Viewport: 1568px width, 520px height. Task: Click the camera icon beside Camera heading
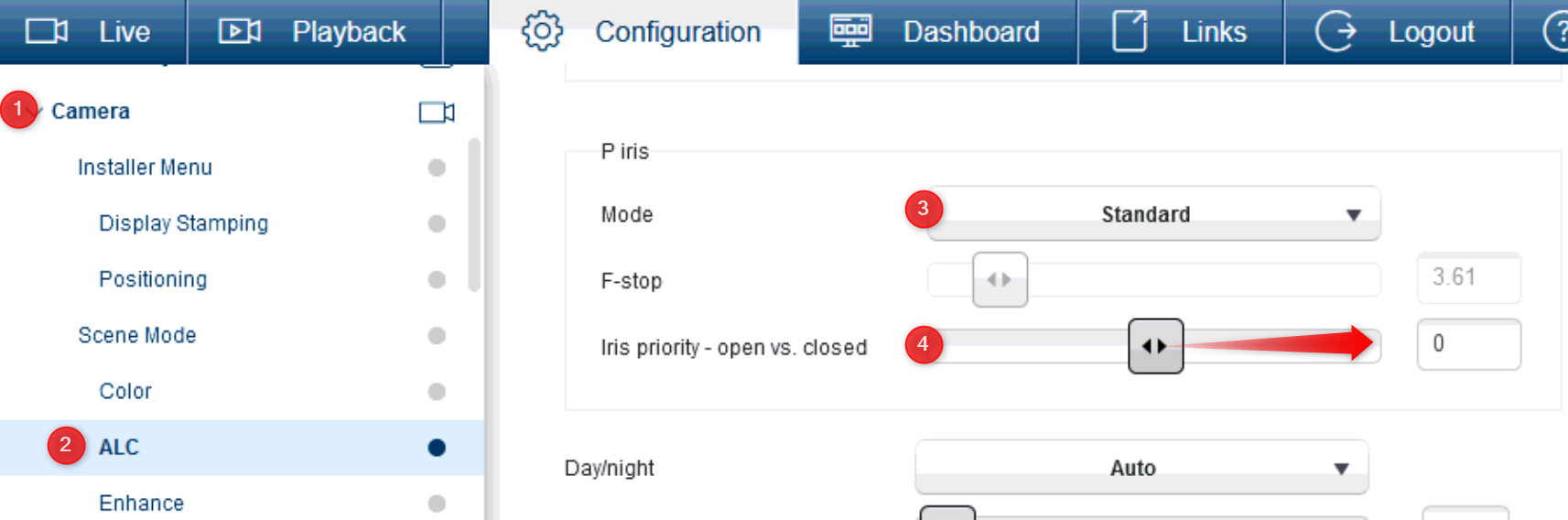[437, 112]
